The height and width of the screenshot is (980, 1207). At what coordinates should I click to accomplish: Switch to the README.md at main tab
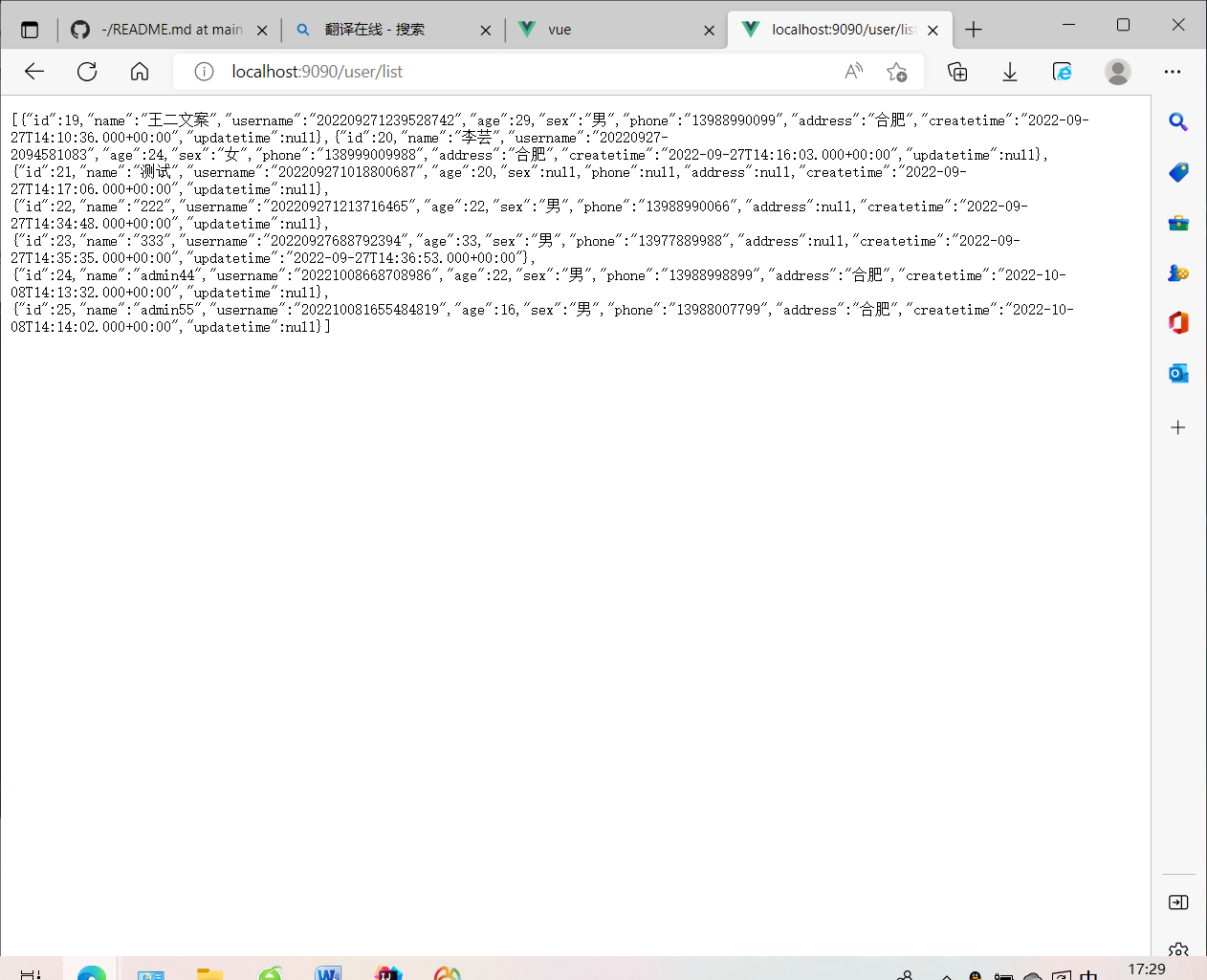(x=169, y=30)
